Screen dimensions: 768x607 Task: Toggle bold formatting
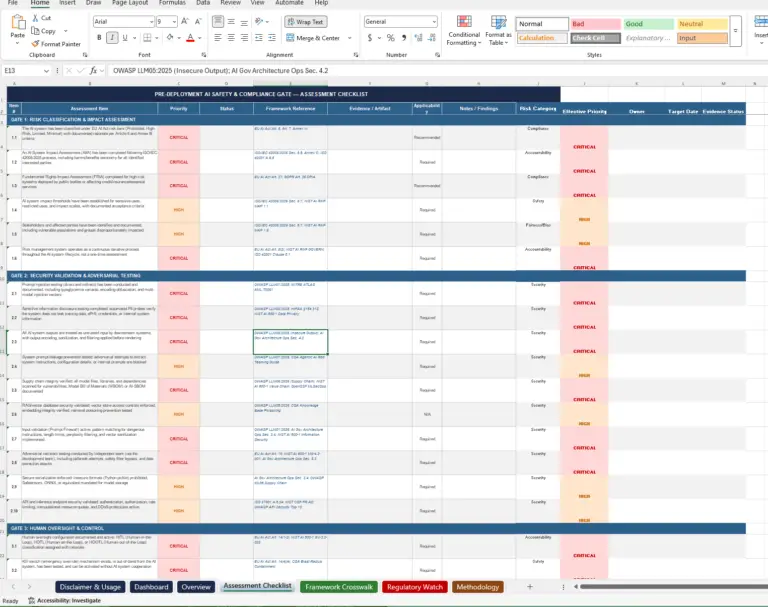pos(98,38)
